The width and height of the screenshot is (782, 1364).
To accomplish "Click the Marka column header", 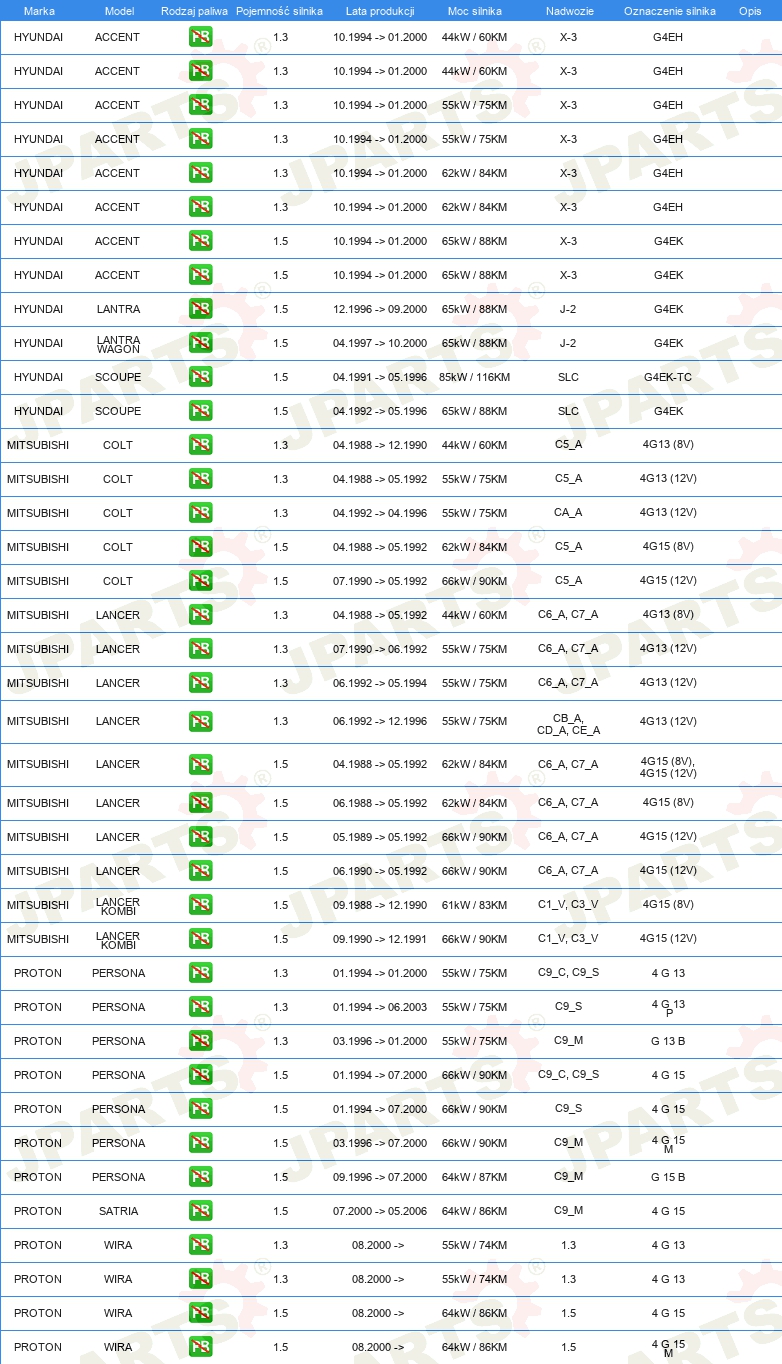I will click(x=39, y=11).
